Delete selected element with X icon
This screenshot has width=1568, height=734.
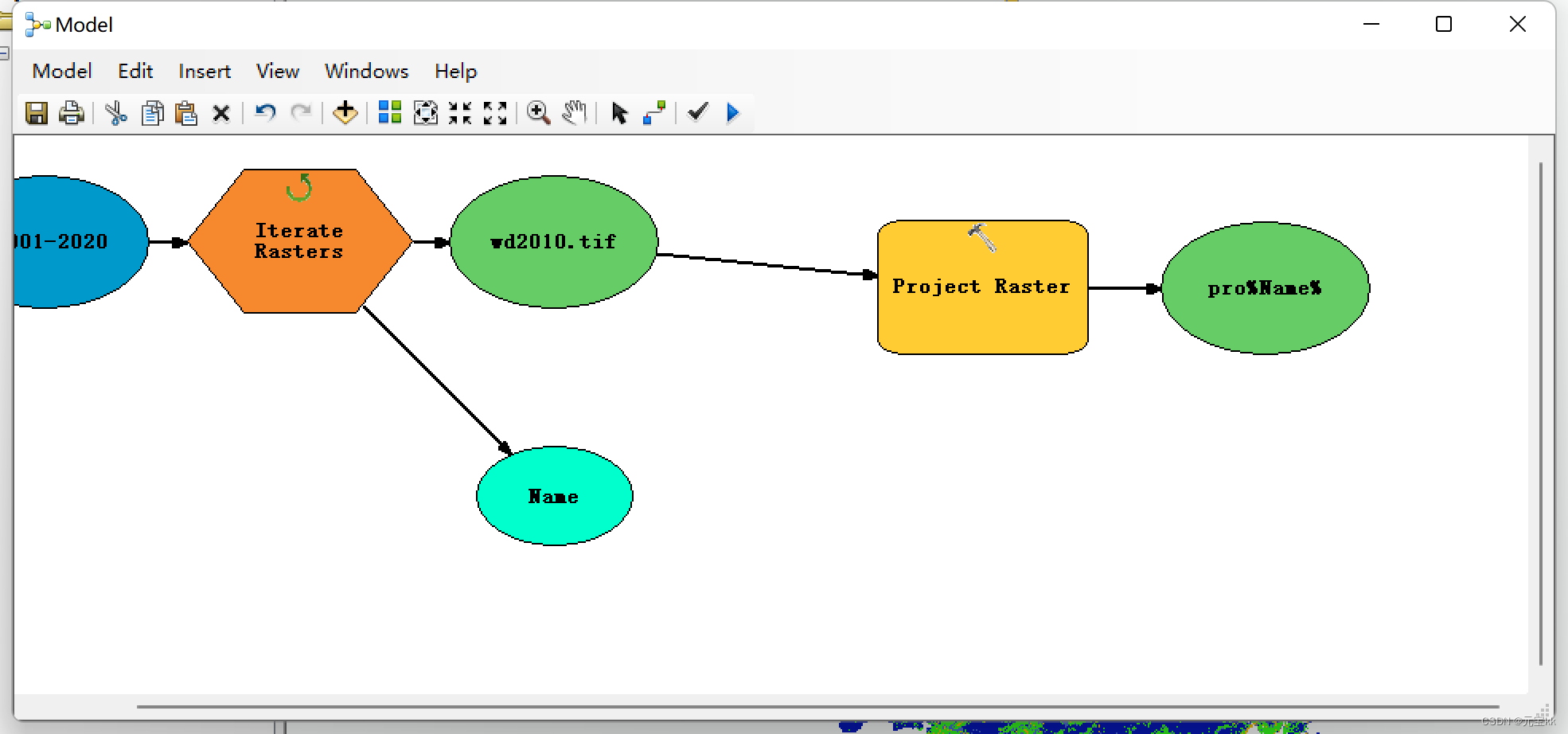click(x=221, y=114)
